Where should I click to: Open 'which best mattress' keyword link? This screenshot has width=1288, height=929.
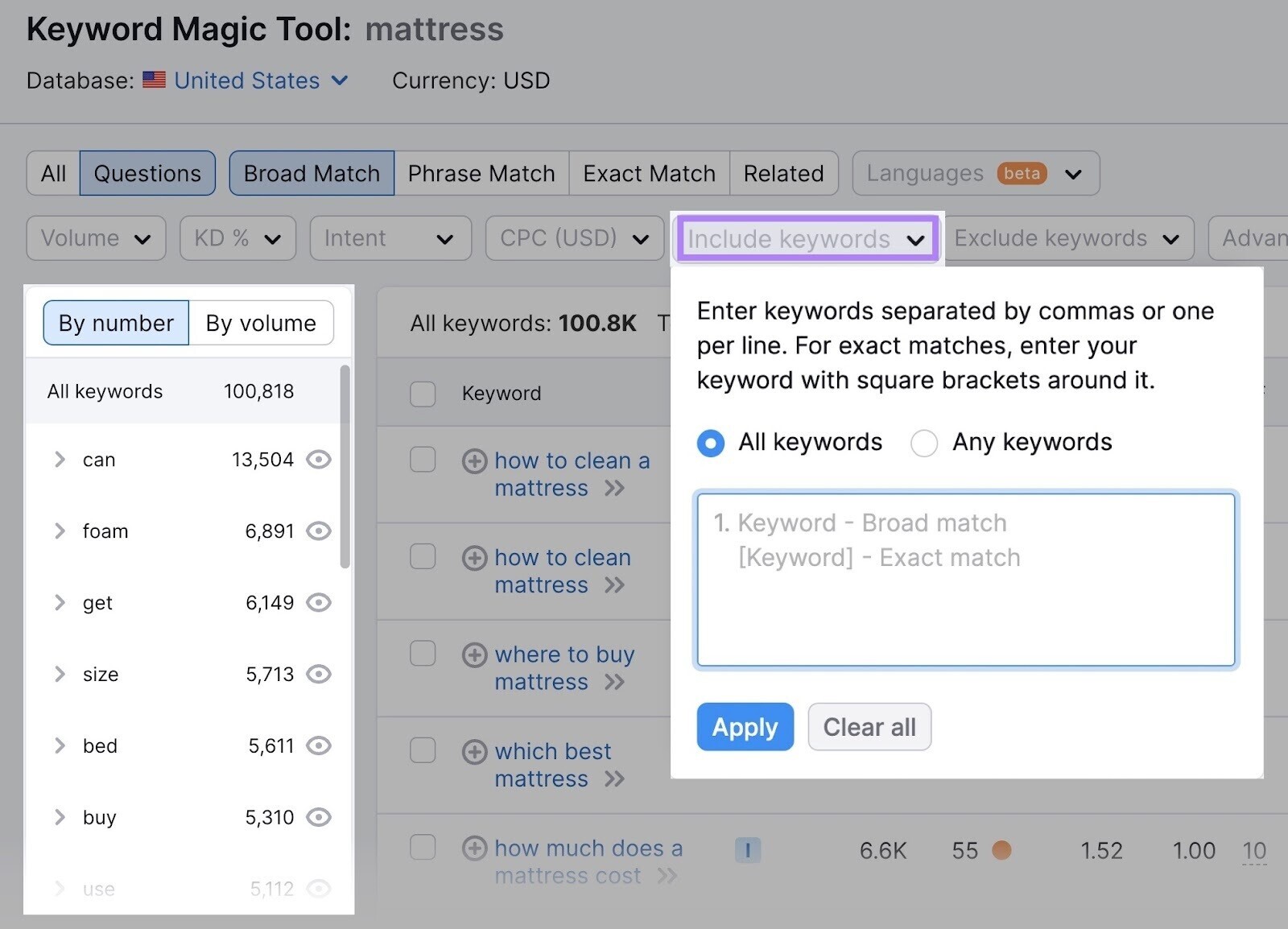pyautogui.click(x=553, y=765)
